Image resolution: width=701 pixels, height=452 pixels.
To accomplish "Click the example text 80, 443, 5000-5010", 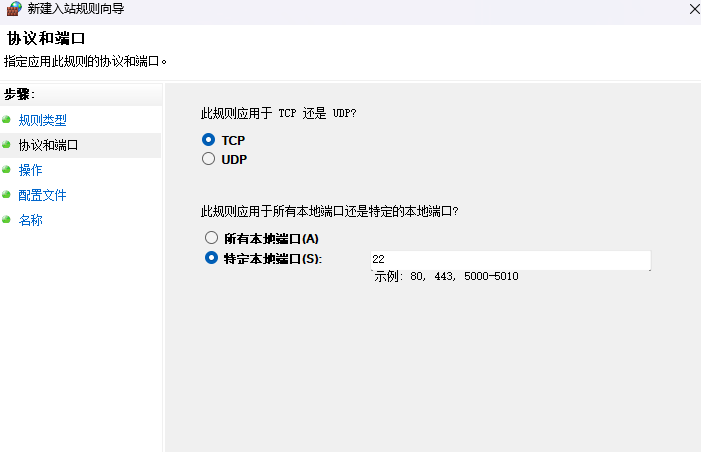I will pyautogui.click(x=463, y=276).
